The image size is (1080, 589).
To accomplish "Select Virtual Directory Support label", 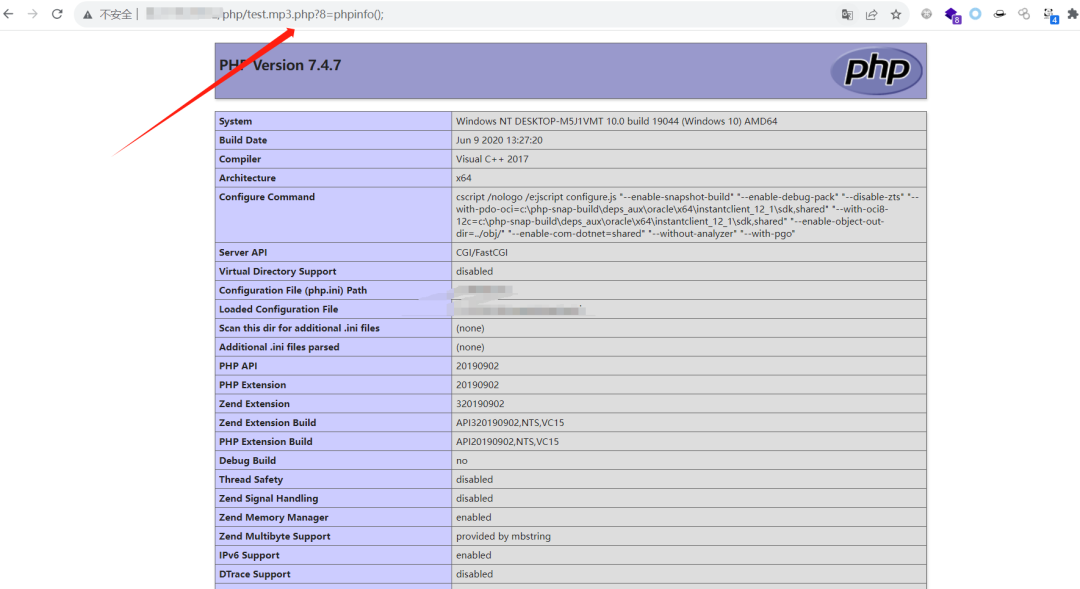I will [278, 271].
